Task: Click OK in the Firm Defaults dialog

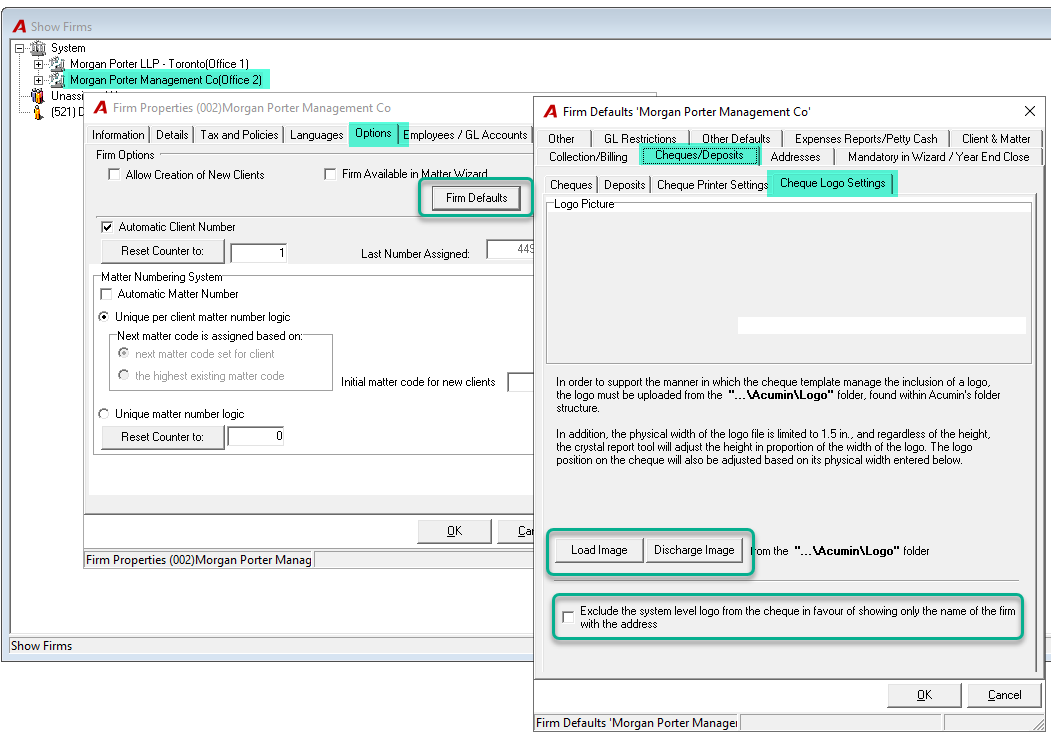Action: (924, 695)
